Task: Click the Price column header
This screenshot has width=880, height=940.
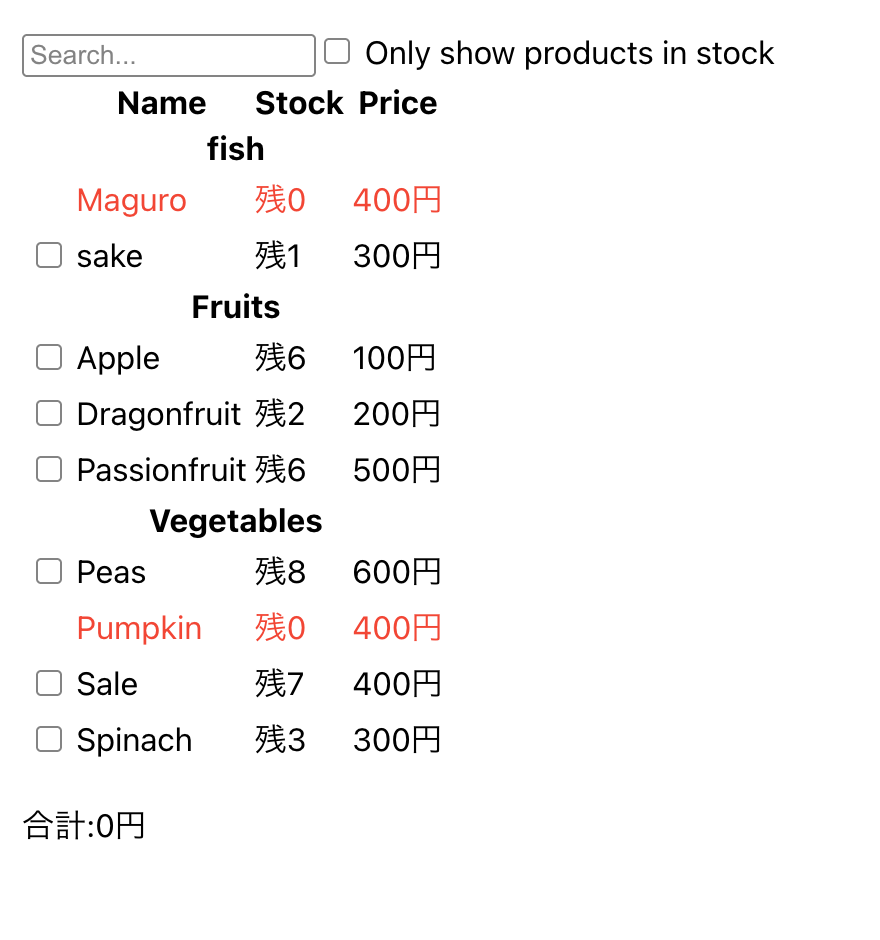Action: tap(397, 103)
